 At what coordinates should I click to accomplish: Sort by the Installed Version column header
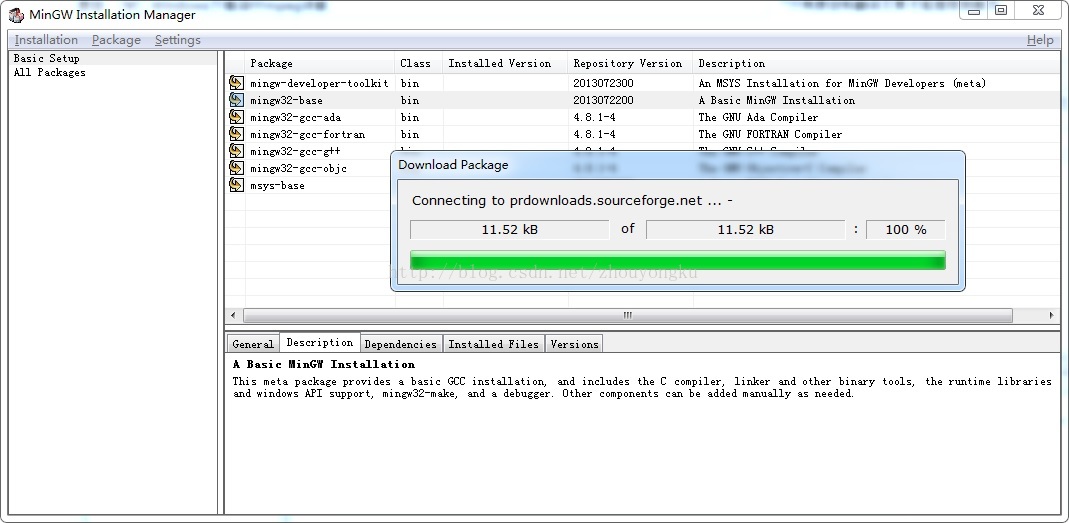[505, 63]
